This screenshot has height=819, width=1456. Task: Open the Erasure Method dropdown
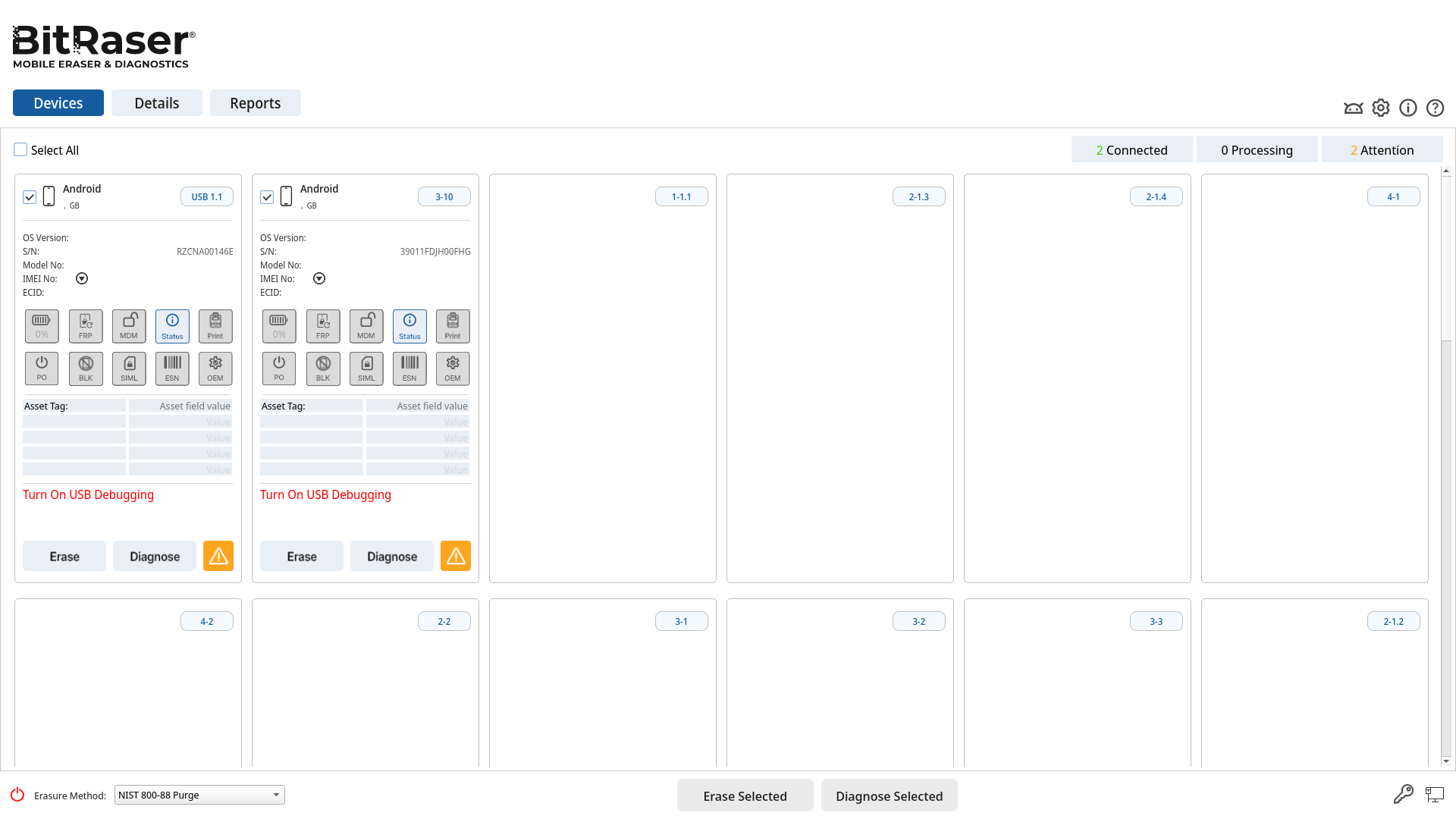click(199, 795)
